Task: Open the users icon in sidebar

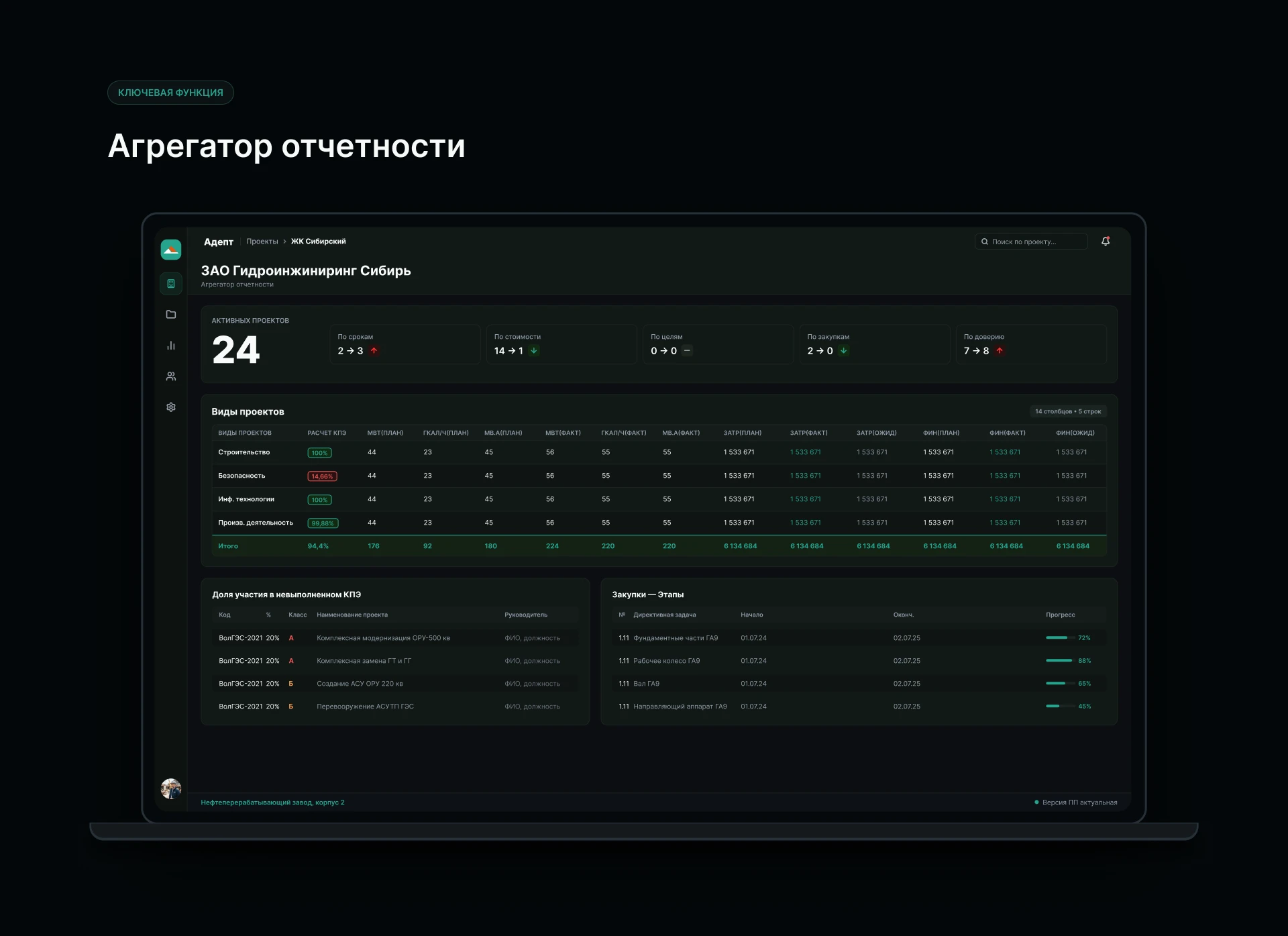Action: click(171, 376)
